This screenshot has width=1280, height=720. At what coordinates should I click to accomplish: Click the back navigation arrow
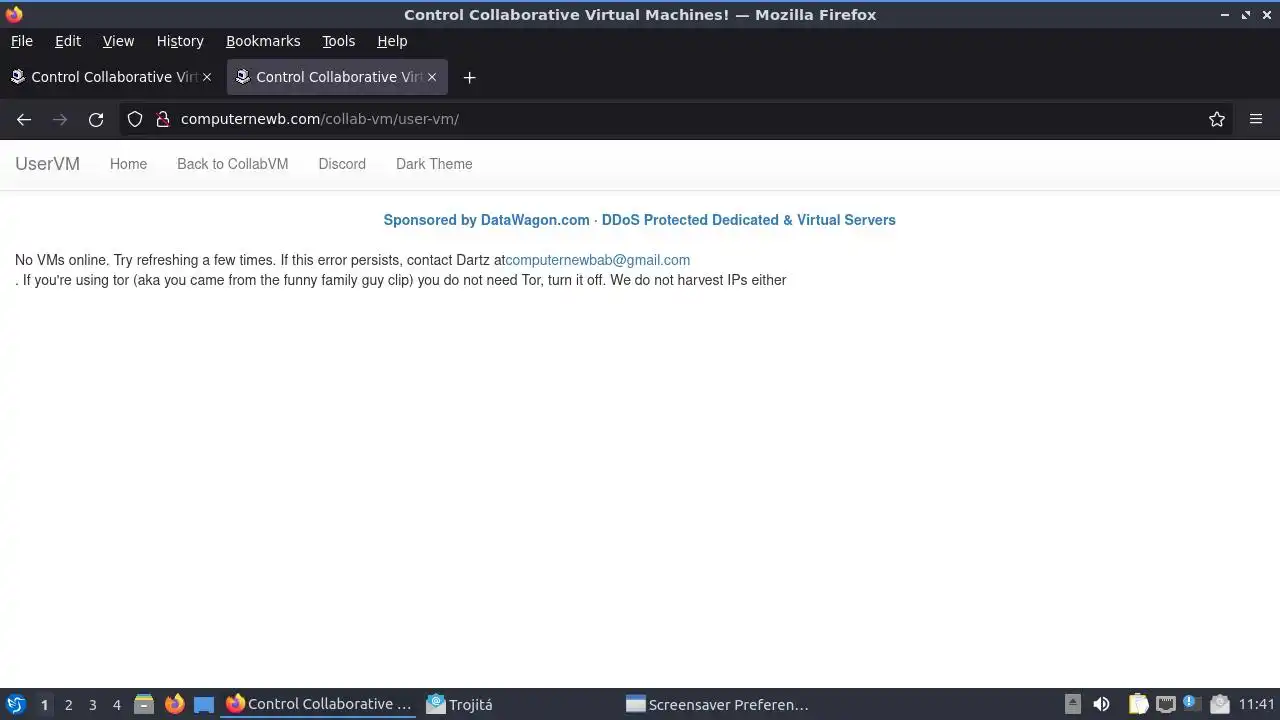coord(24,119)
